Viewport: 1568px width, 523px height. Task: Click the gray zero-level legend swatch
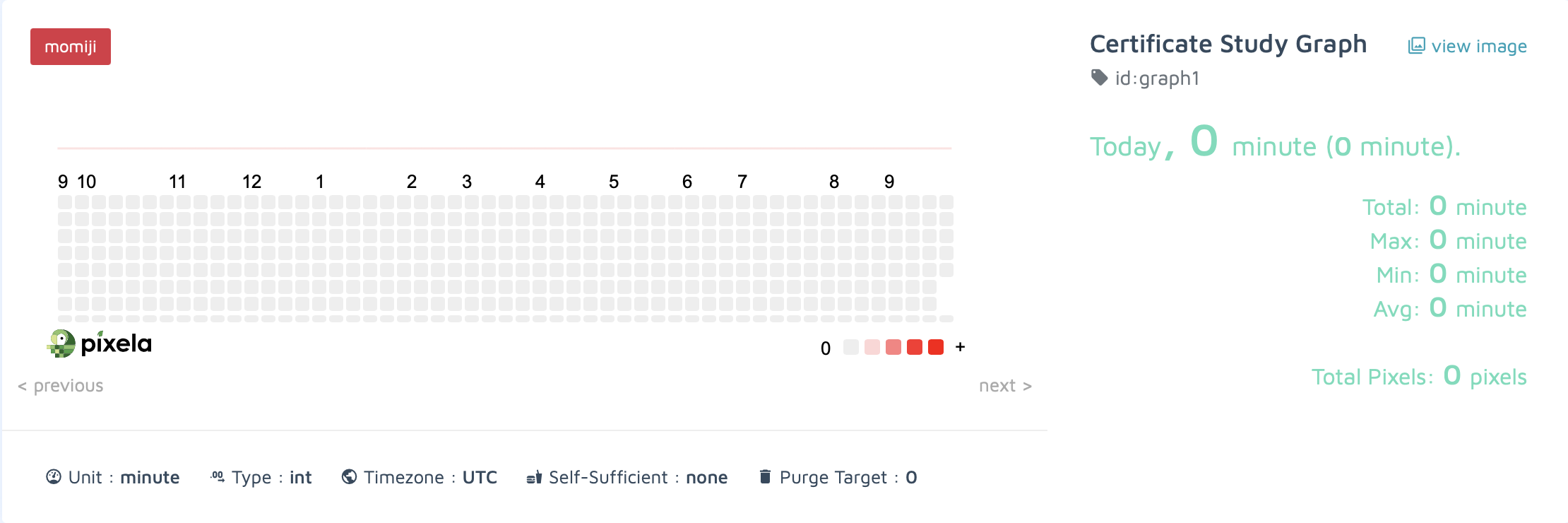851,347
